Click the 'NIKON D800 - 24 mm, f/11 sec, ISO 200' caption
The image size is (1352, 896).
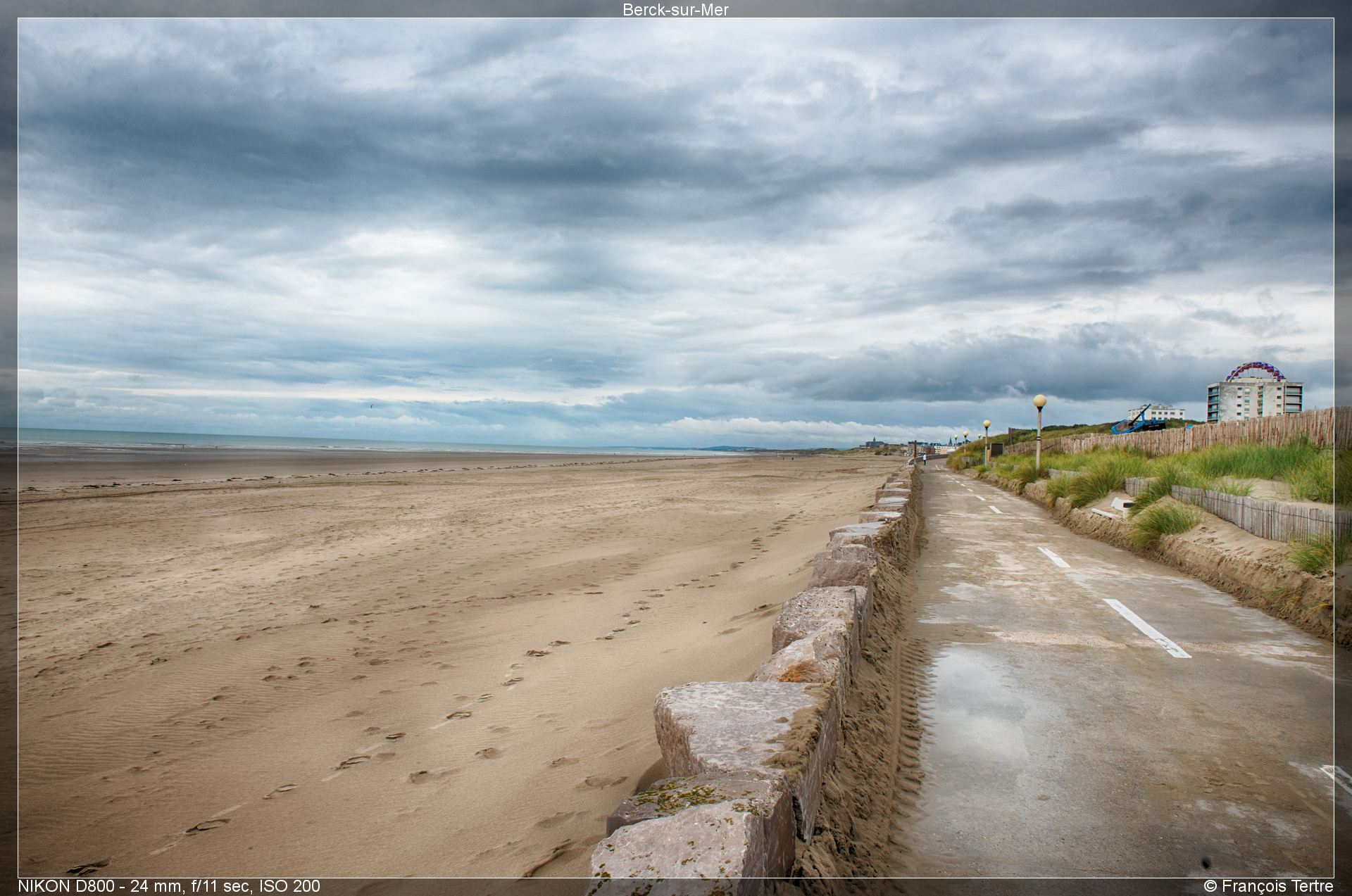169,886
